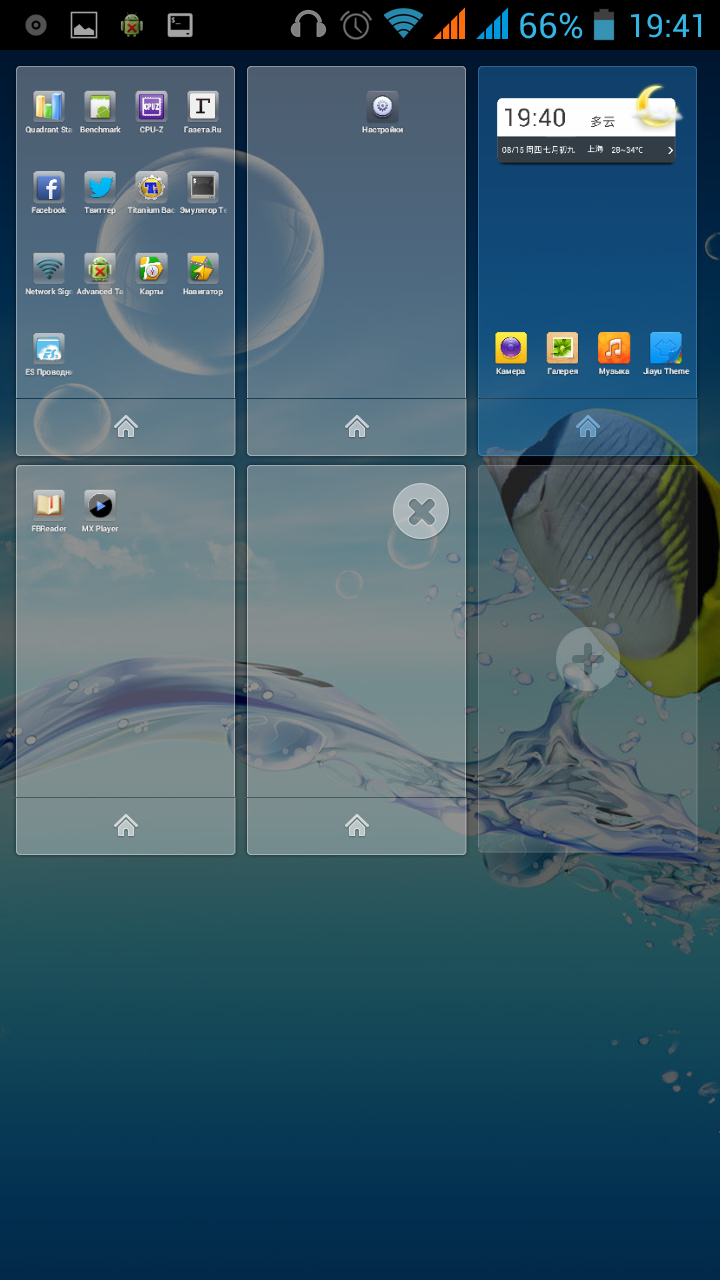Delete the empty screen with the X button
Image resolution: width=720 pixels, height=1280 pixels.
pos(421,511)
